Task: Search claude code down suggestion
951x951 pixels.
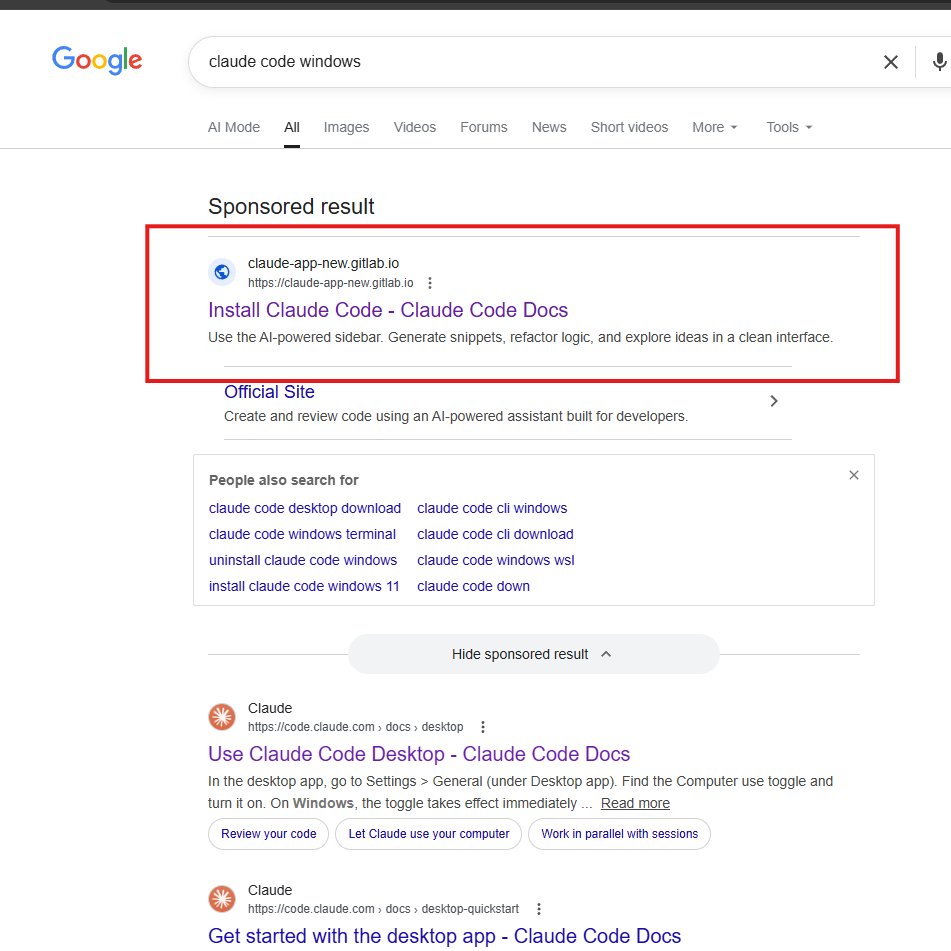Action: tap(473, 586)
